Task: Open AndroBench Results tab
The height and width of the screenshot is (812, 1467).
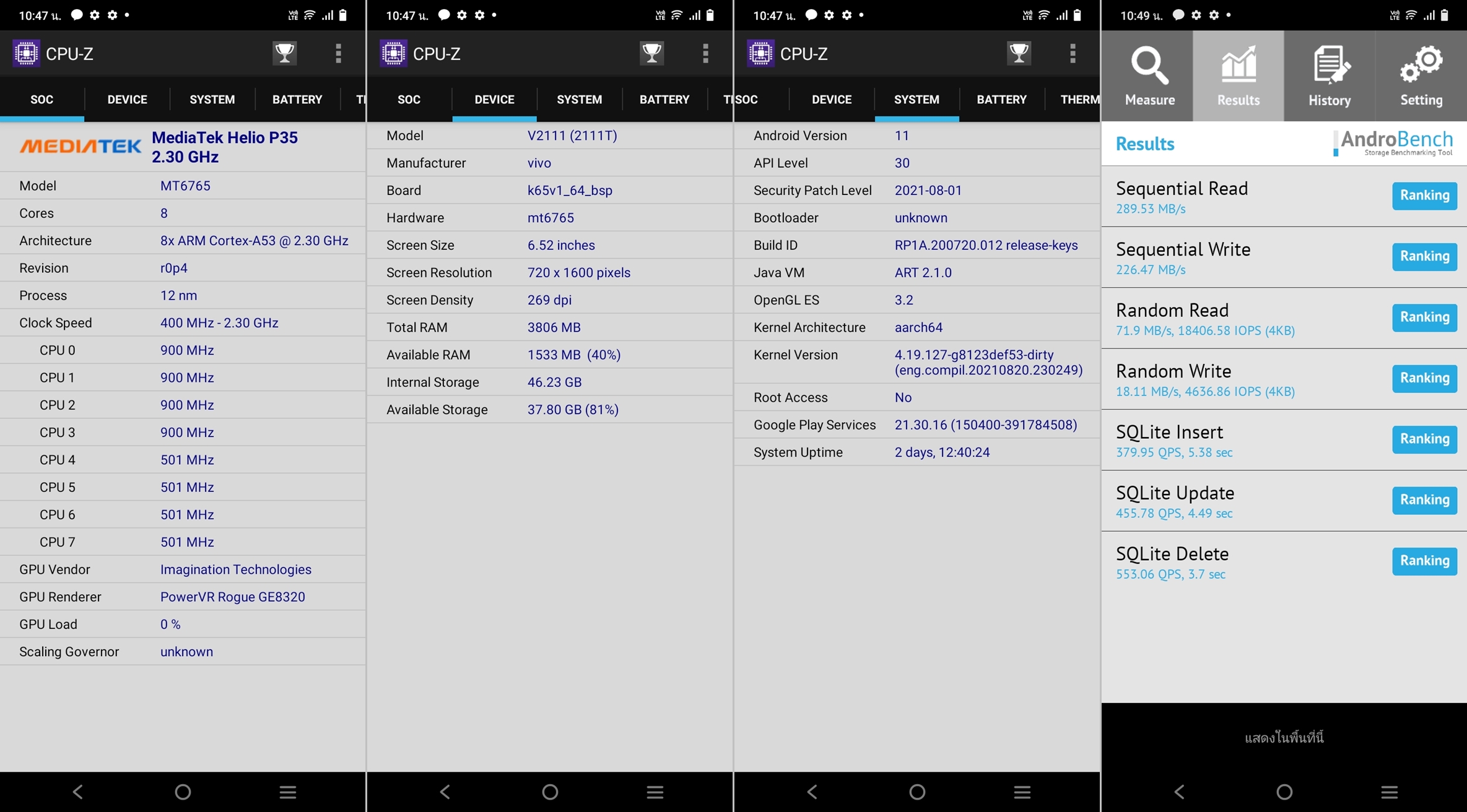Action: pyautogui.click(x=1238, y=76)
